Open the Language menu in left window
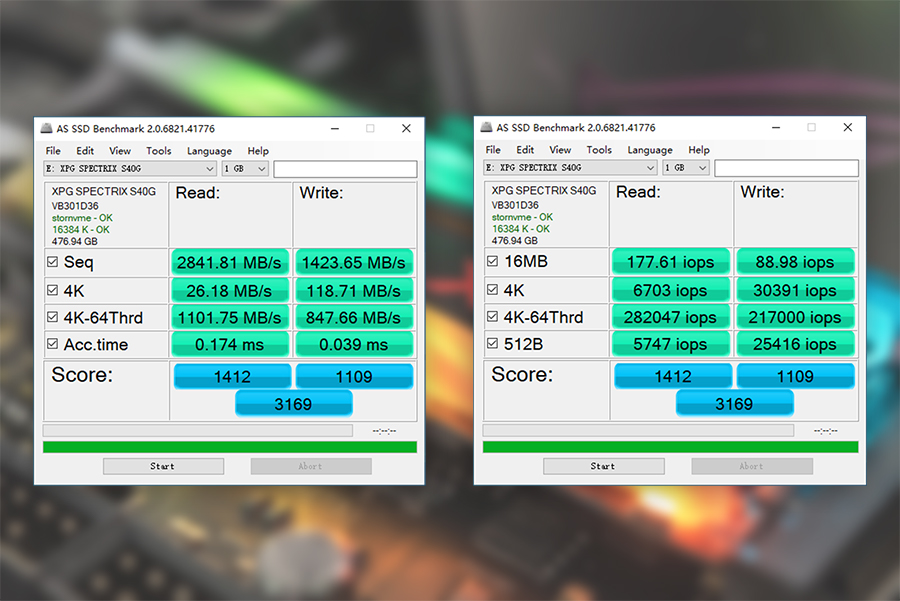Screen dimensions: 900x601 (210, 151)
